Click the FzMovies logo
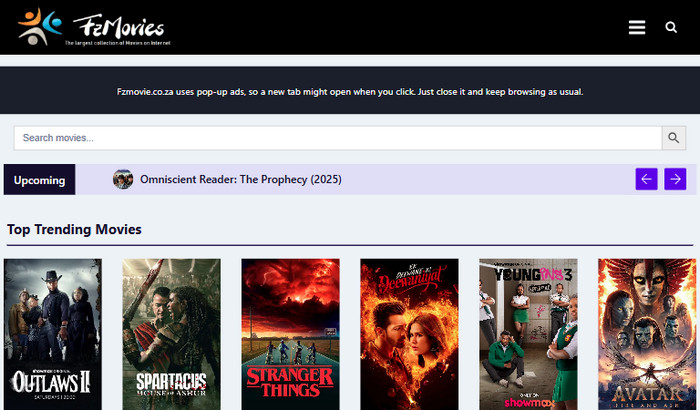Screen dimensions: 700x410 (94, 27)
